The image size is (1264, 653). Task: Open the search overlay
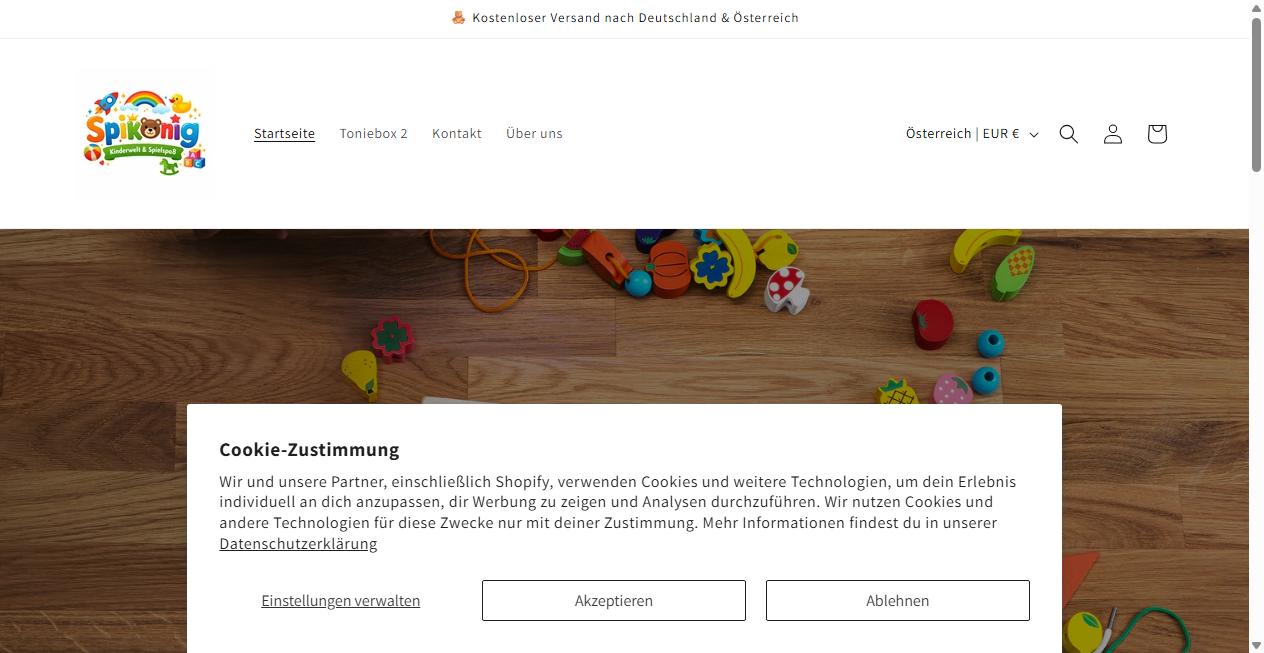pyautogui.click(x=1068, y=133)
